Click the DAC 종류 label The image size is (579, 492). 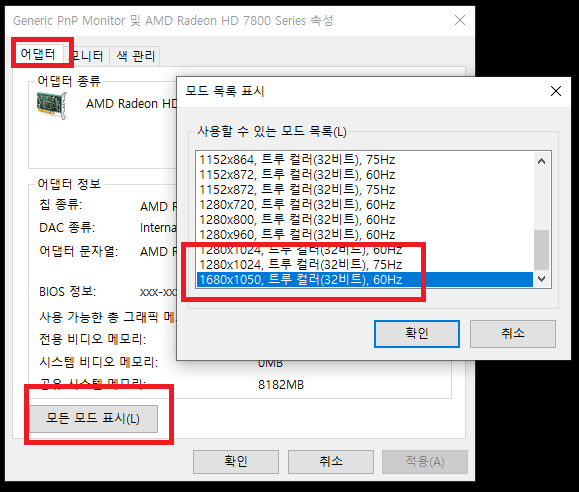pyautogui.click(x=67, y=228)
